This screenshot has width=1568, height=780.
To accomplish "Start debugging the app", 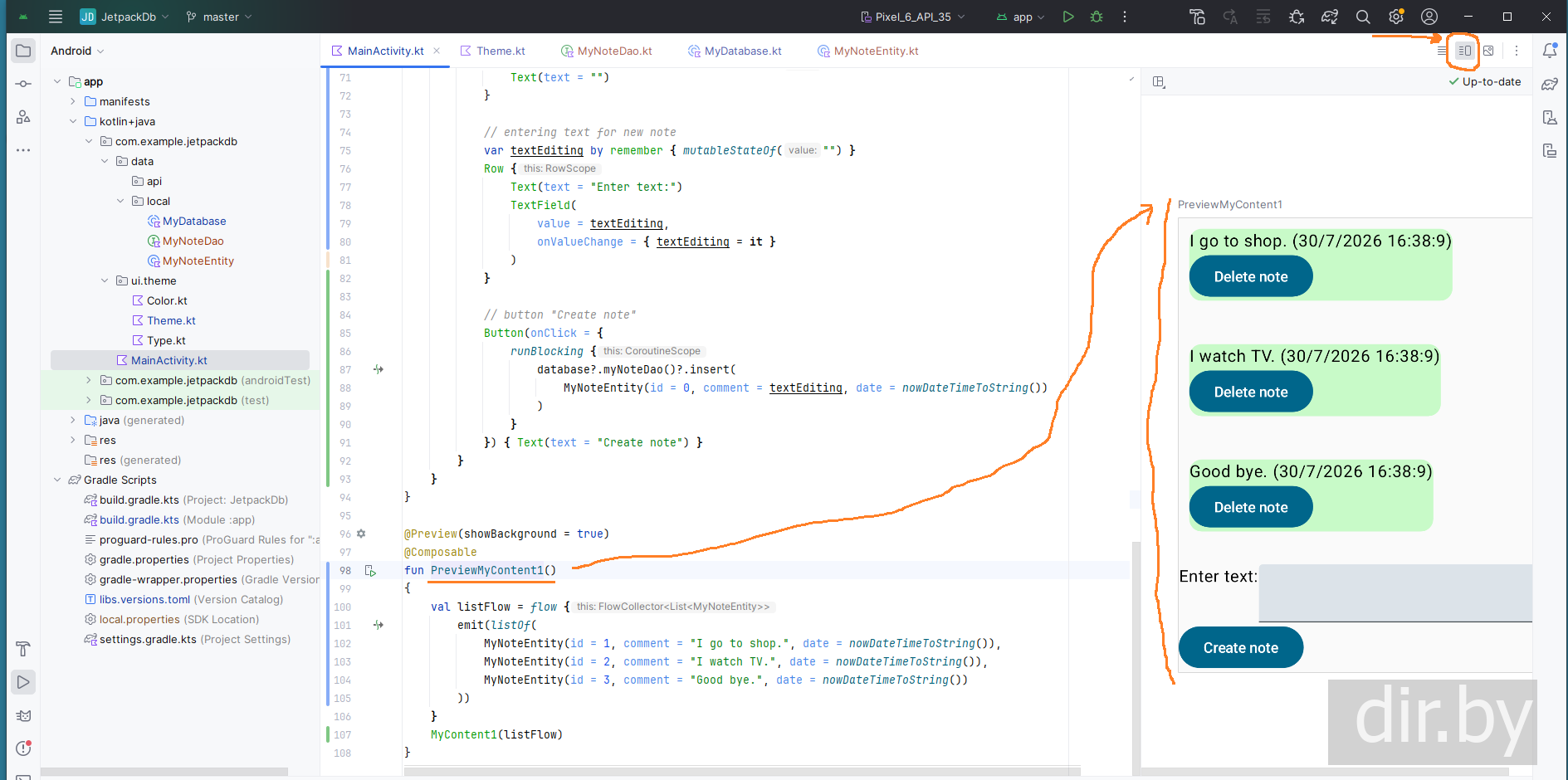I will 1097,17.
